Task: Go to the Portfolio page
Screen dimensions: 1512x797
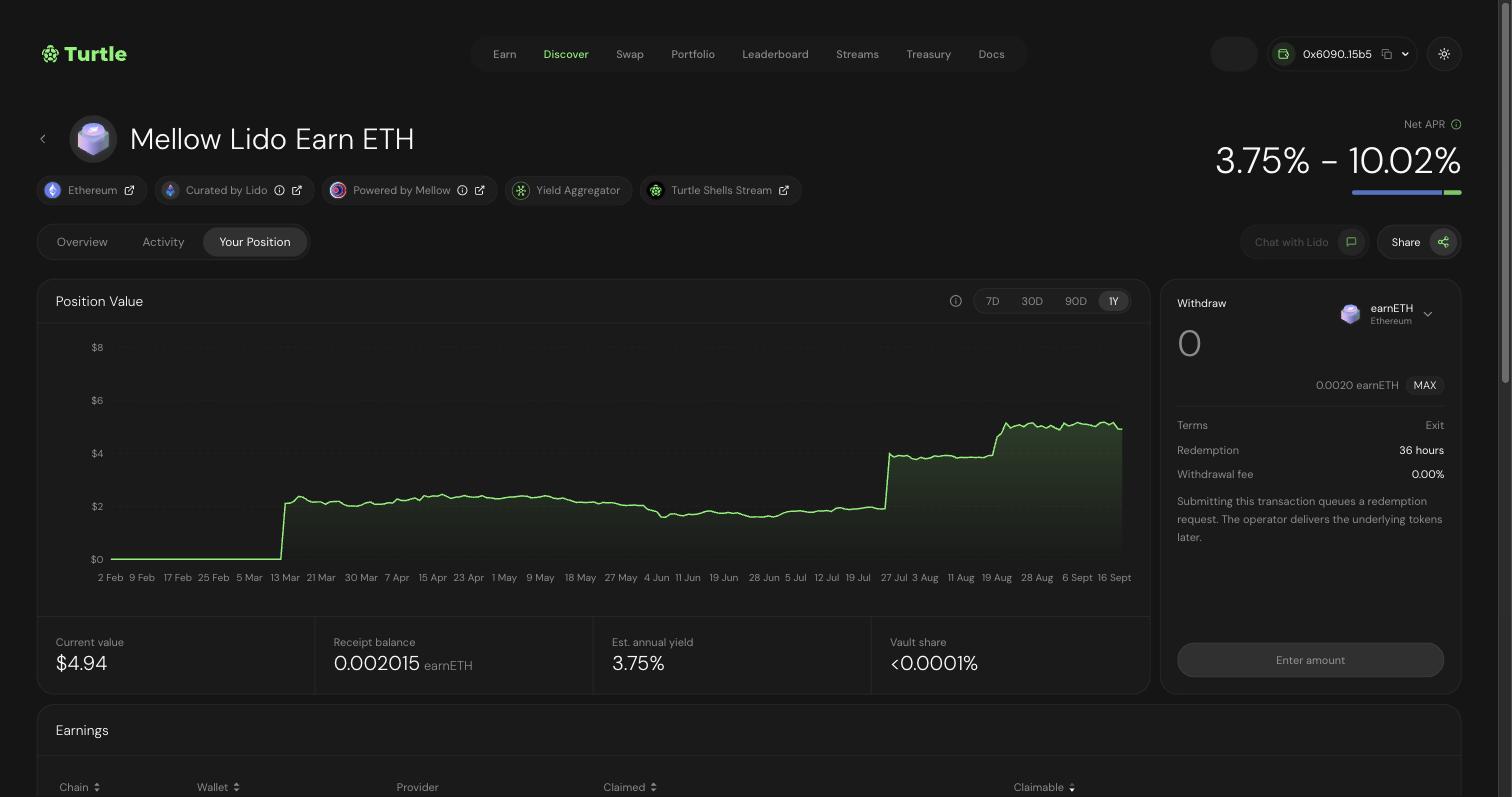Action: [x=693, y=54]
